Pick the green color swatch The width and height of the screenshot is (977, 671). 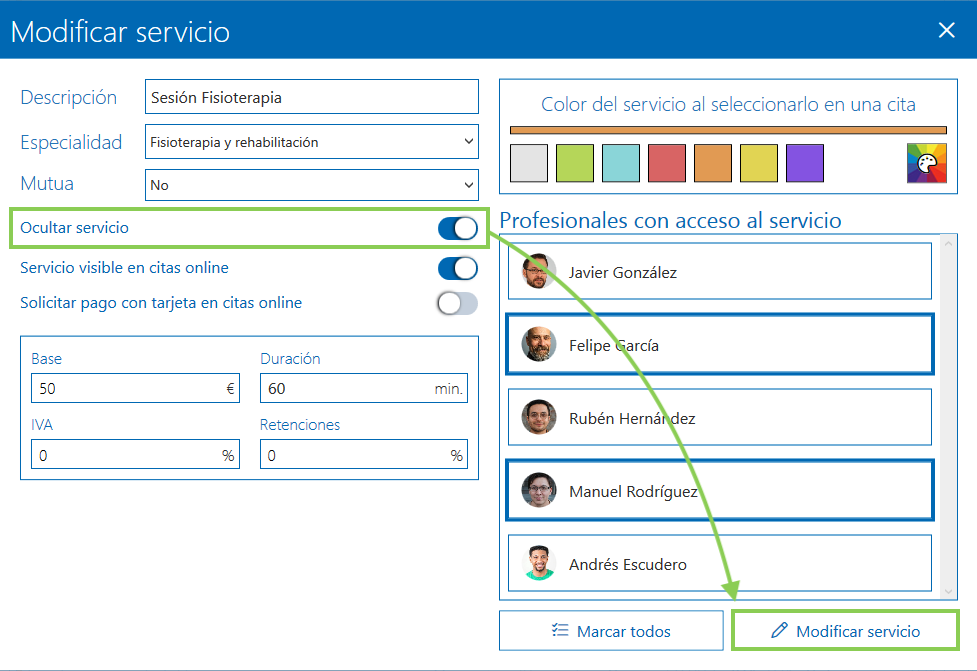pyautogui.click(x=575, y=163)
